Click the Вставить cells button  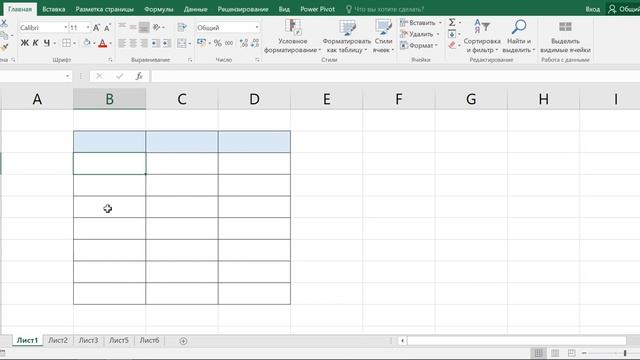tap(421, 22)
